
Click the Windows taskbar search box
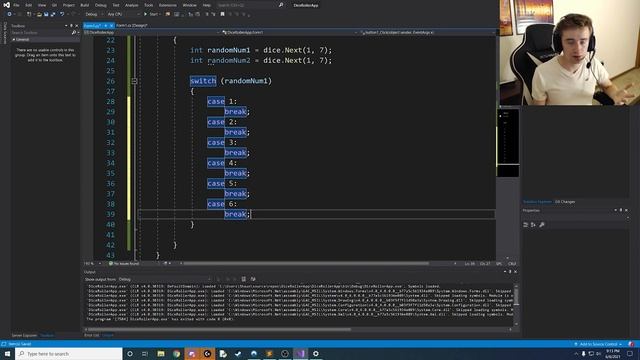69,353
